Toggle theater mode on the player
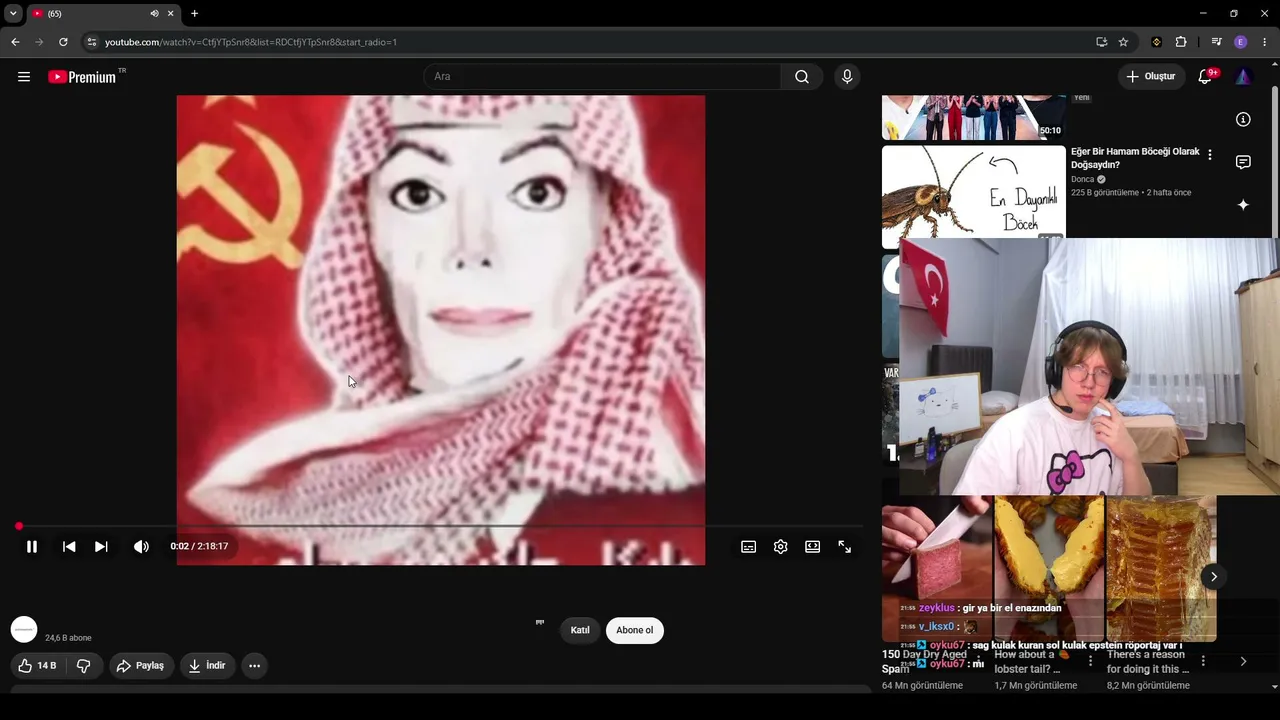This screenshot has height=720, width=1280. pyautogui.click(x=813, y=547)
